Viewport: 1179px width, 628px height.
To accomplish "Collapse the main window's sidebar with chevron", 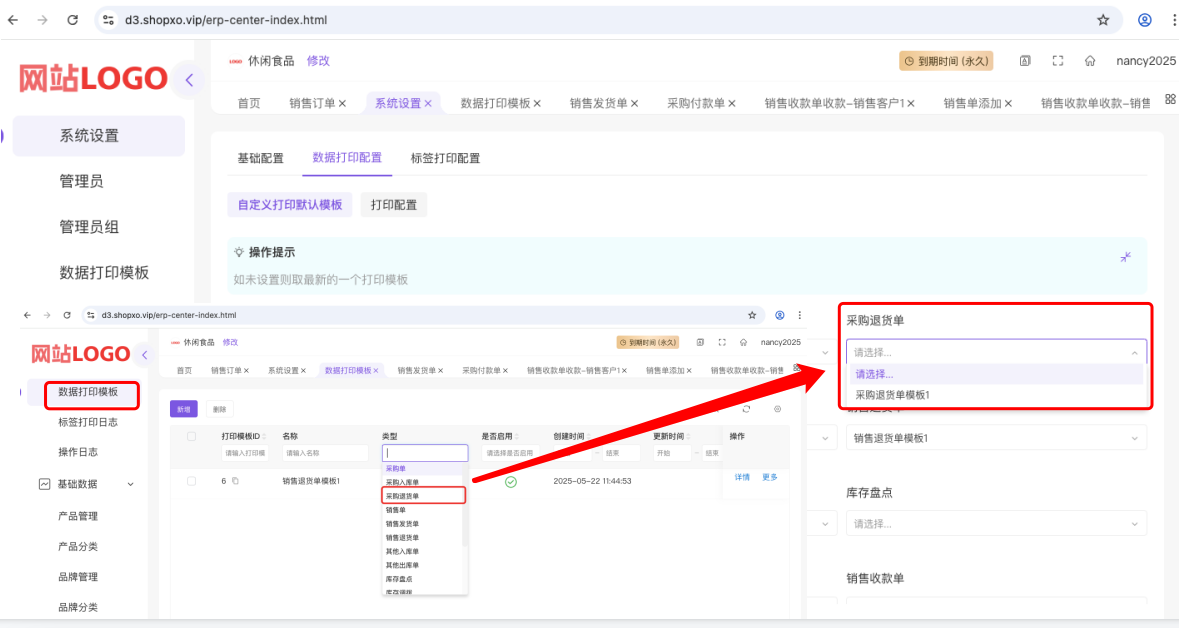I will pos(189,79).
